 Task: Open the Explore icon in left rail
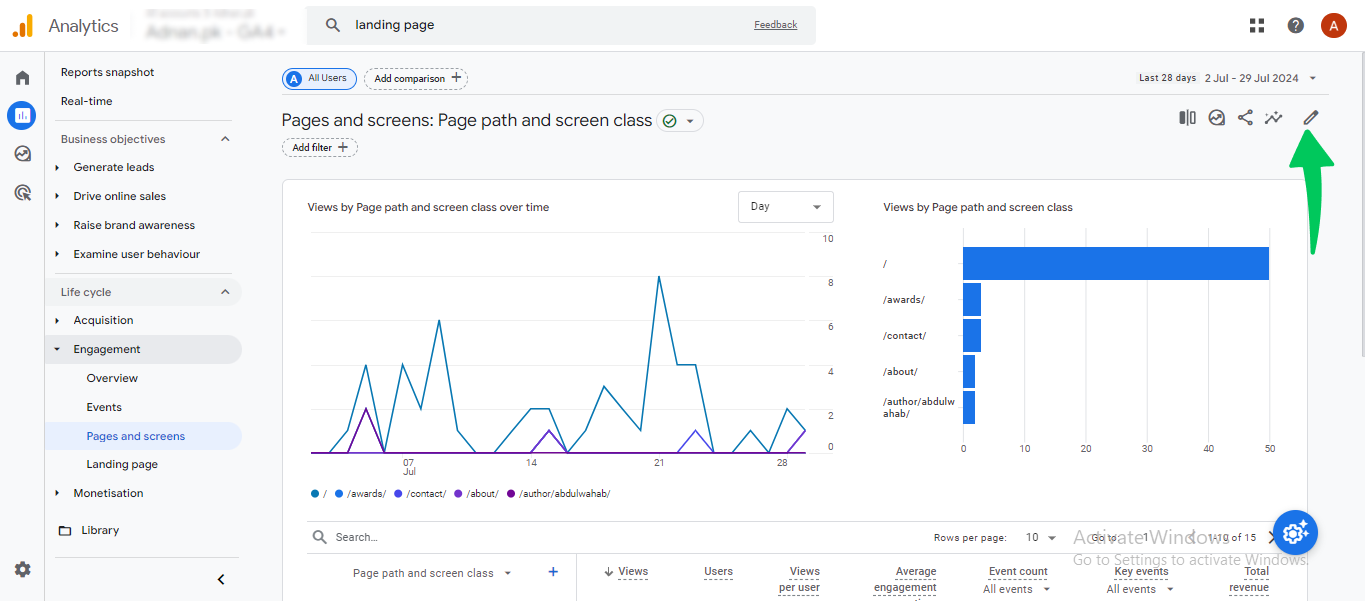22,154
